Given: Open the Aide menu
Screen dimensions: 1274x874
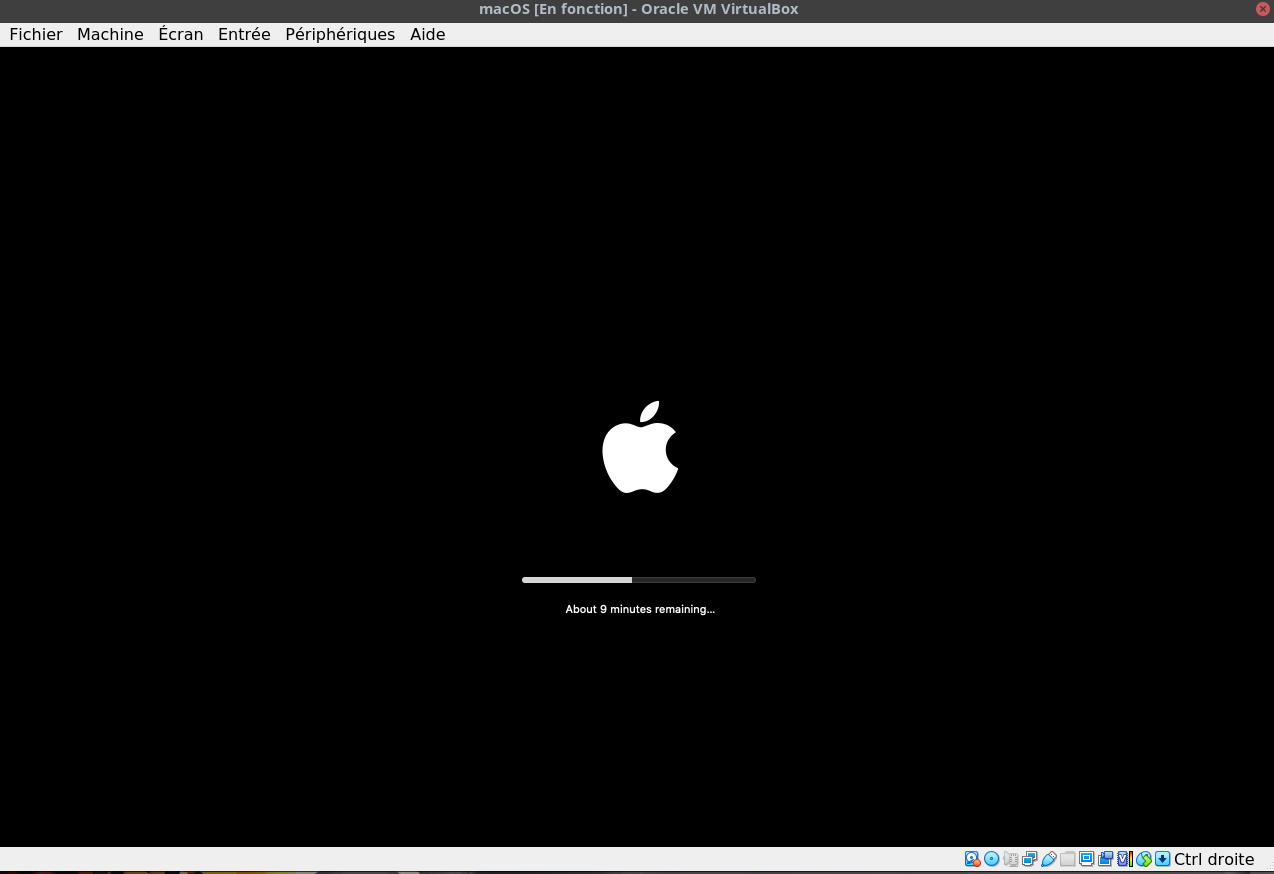Looking at the screenshot, I should (427, 34).
